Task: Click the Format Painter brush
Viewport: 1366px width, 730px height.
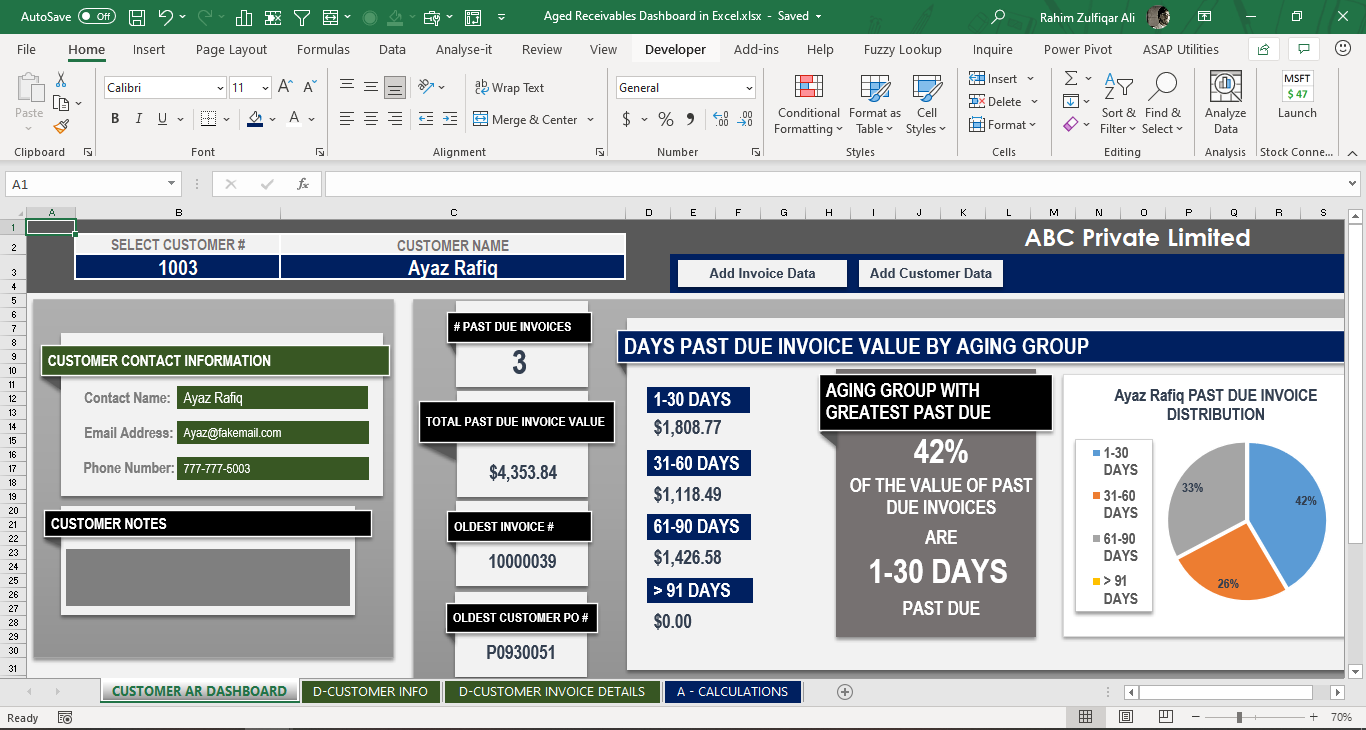Action: pyautogui.click(x=61, y=126)
